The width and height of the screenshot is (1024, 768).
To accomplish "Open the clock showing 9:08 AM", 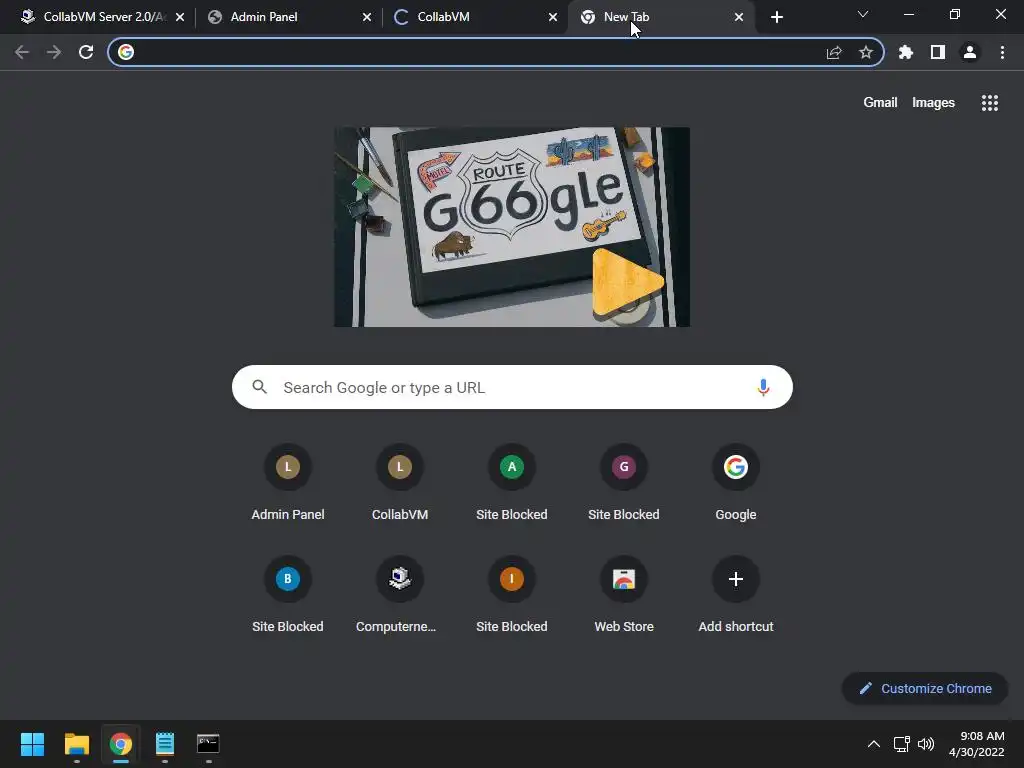I will 976,744.
